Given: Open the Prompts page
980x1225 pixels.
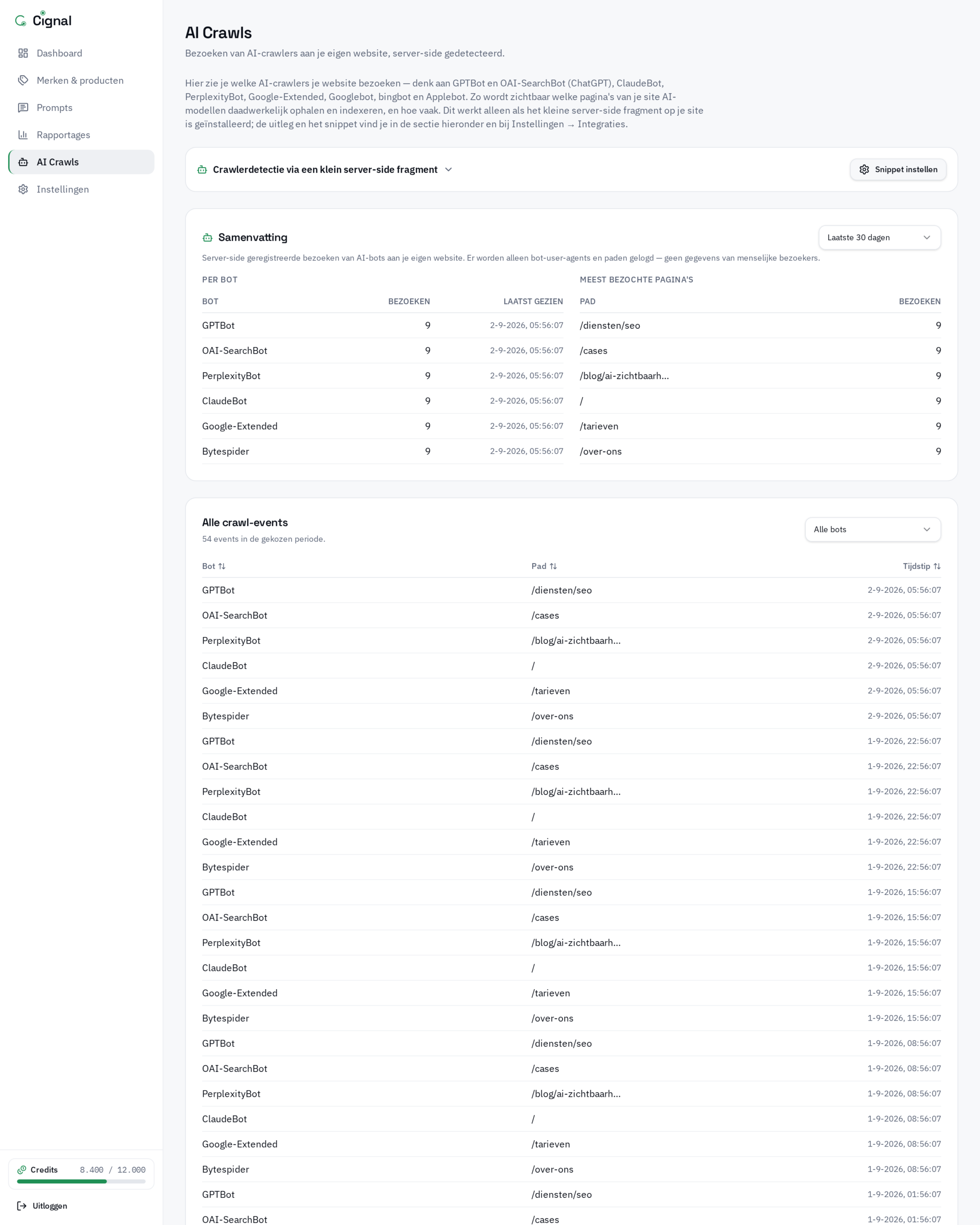Looking at the screenshot, I should tap(81, 108).
